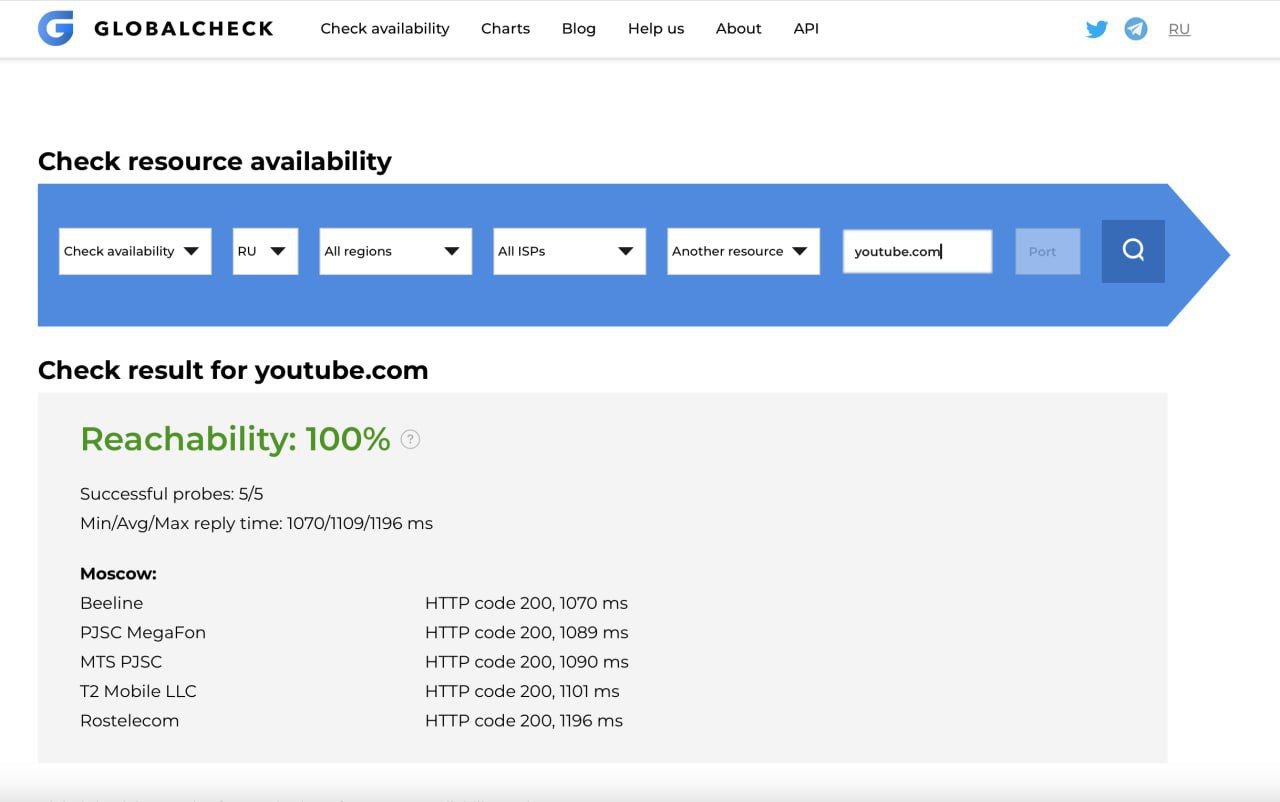The image size is (1280, 802).
Task: Expand the Another resource dropdown
Action: 743,251
